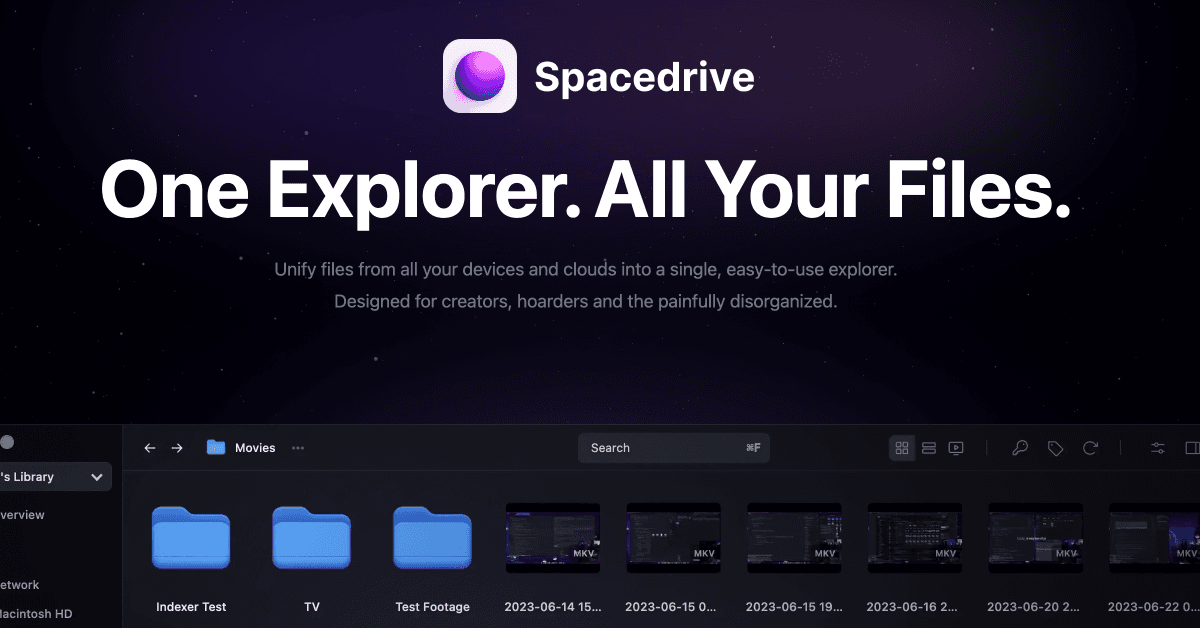Open the three-dots menu beside Movies

click(x=298, y=448)
